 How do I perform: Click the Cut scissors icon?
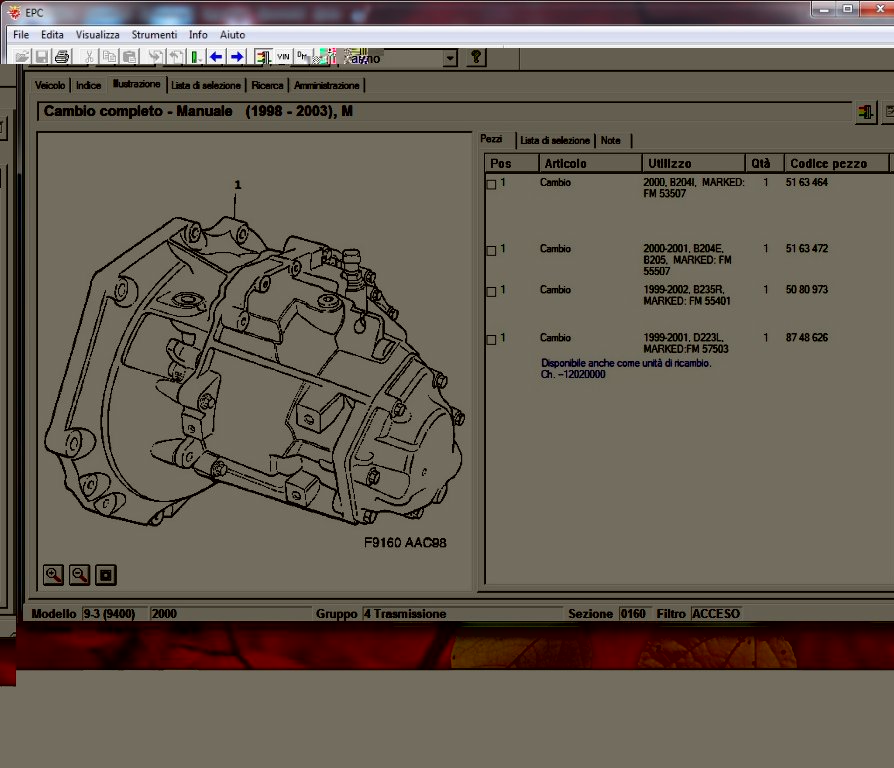pyautogui.click(x=89, y=57)
